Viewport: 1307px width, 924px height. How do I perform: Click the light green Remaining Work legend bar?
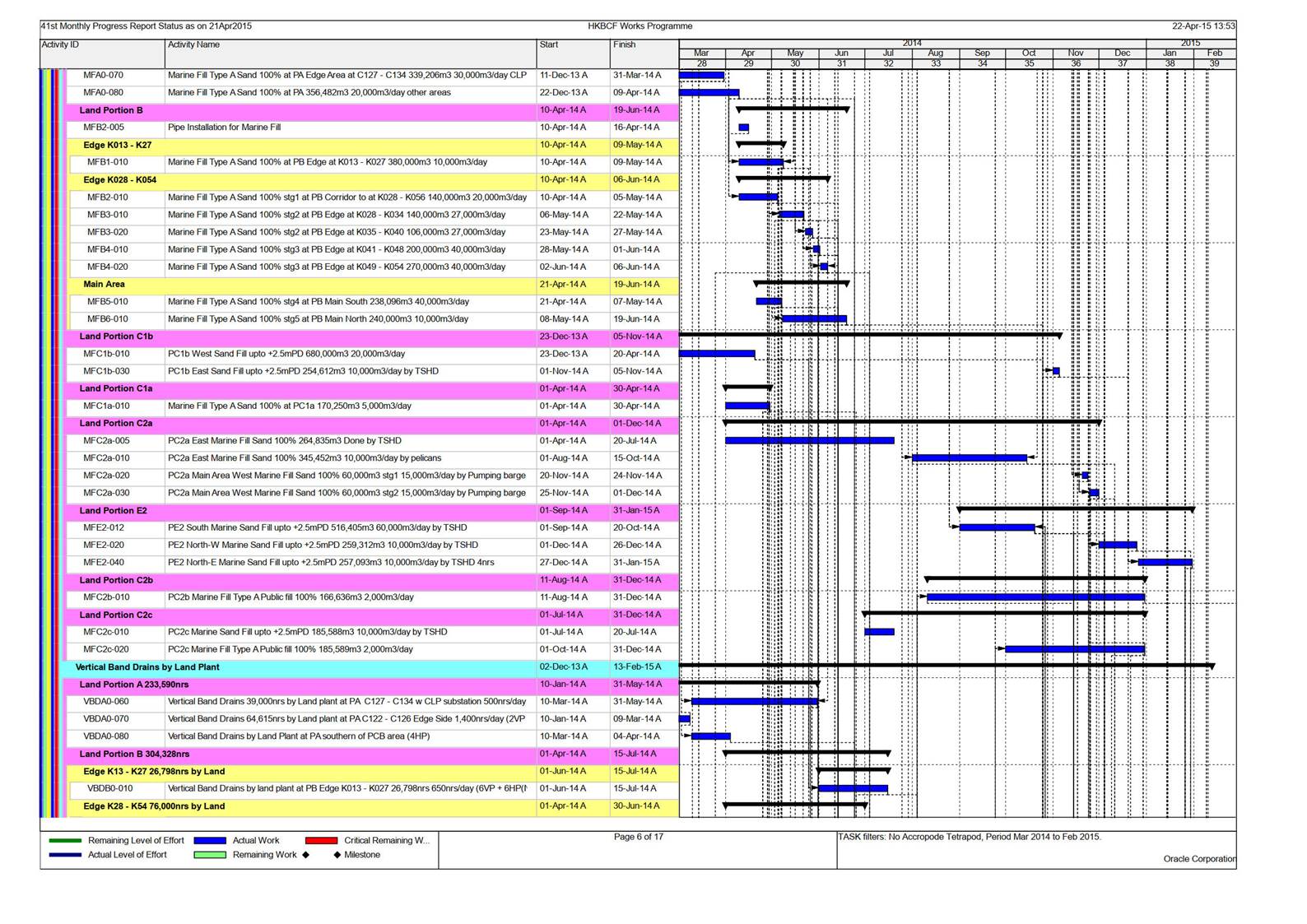click(210, 855)
